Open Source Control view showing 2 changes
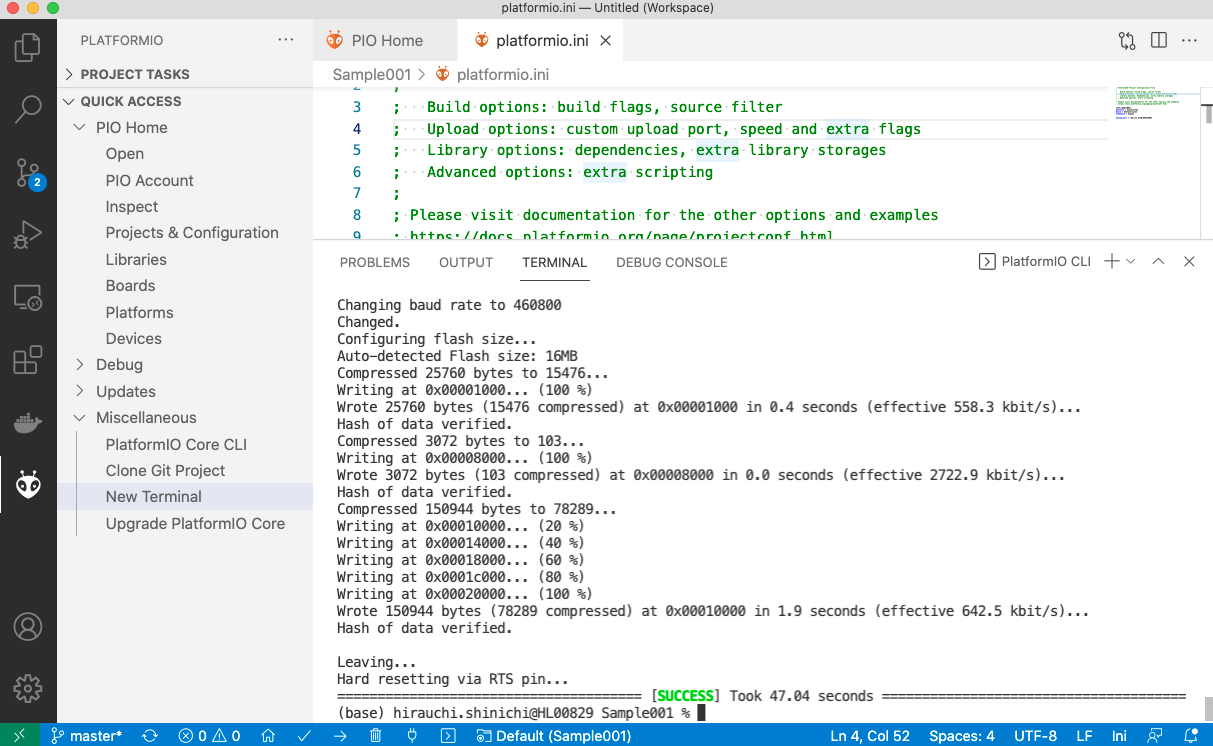 (27, 172)
